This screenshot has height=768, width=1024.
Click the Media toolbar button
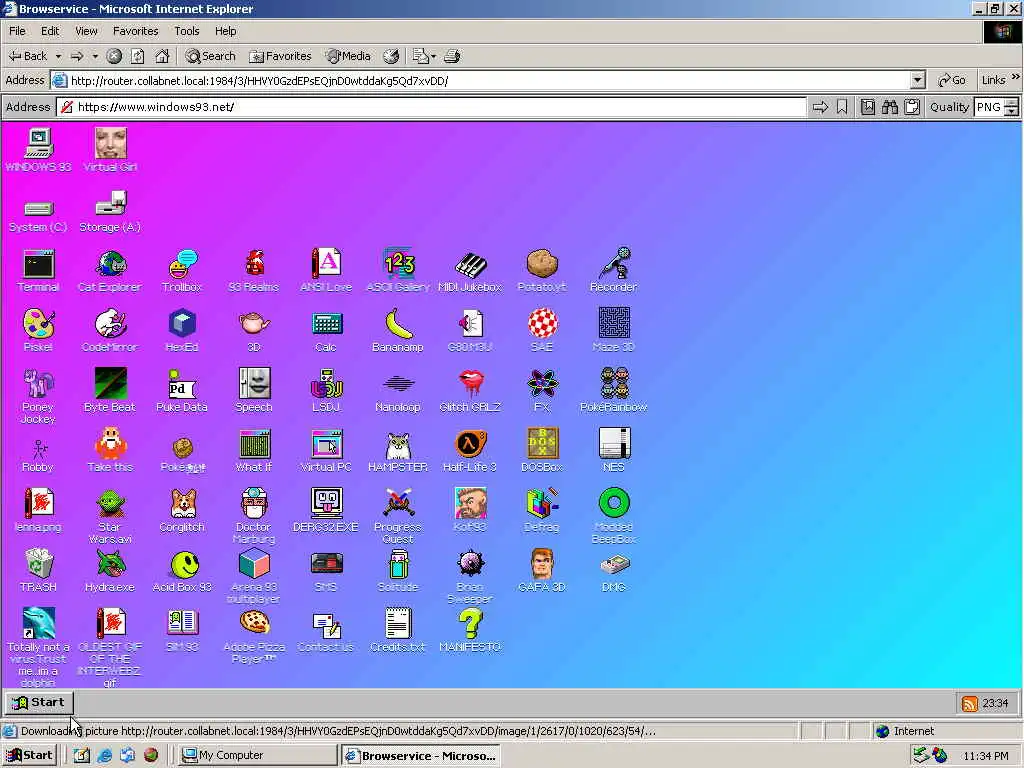pyautogui.click(x=349, y=56)
